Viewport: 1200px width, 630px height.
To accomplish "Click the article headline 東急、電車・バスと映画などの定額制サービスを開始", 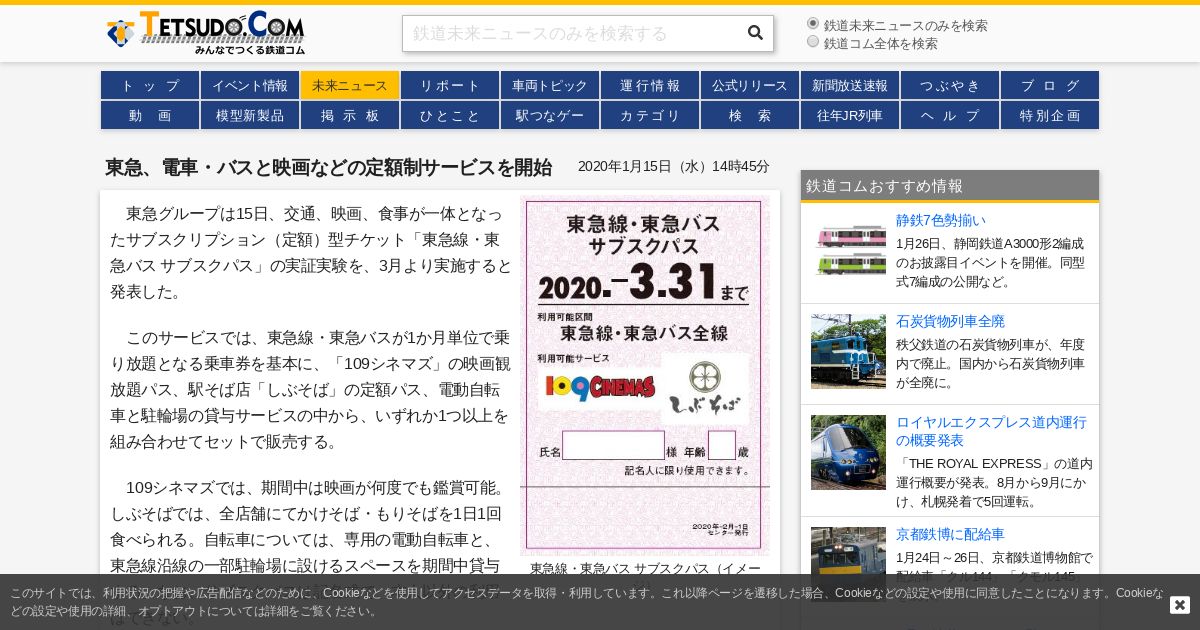I will click(328, 167).
